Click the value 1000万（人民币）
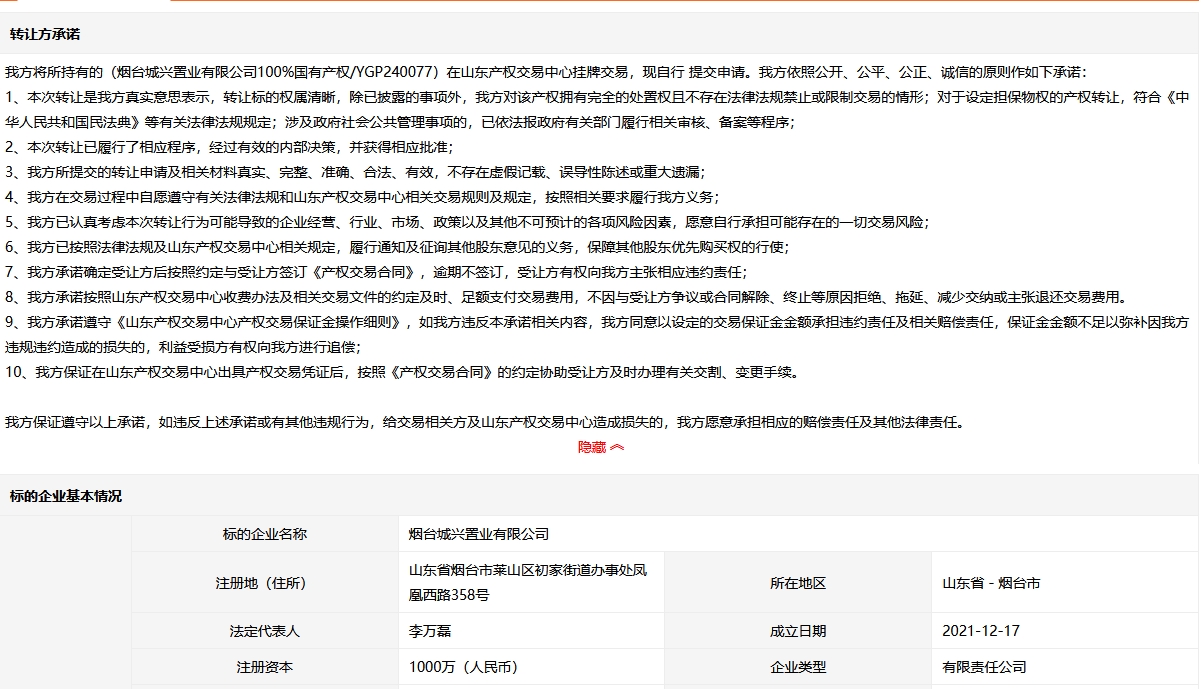This screenshot has width=1202, height=689. [x=467, y=667]
